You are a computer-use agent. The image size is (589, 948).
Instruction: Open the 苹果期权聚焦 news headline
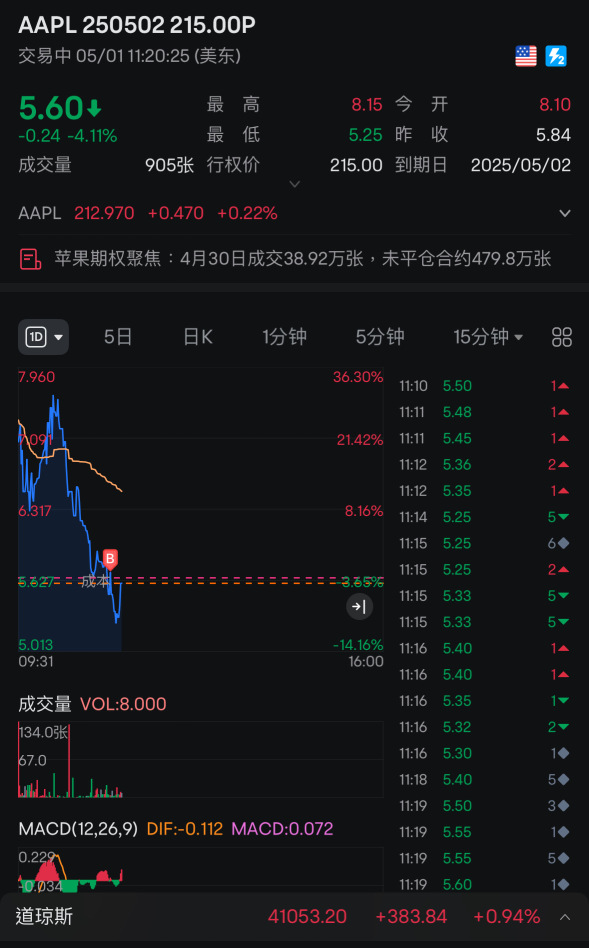pyautogui.click(x=303, y=259)
